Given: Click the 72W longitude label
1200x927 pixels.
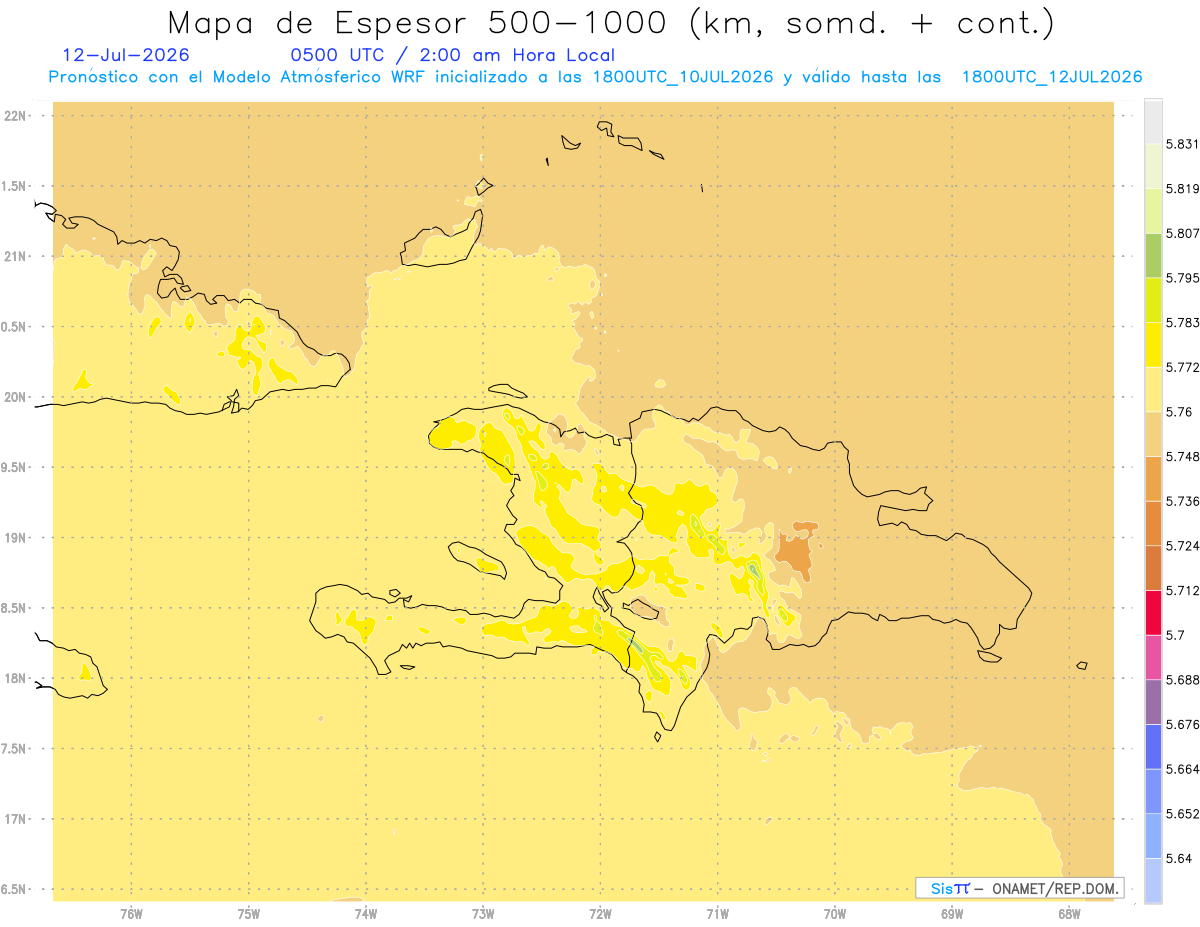Looking at the screenshot, I should (601, 914).
